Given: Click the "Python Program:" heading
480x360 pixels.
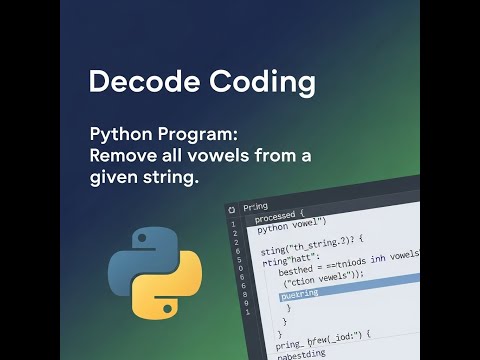Looking at the screenshot, I should tap(164, 134).
